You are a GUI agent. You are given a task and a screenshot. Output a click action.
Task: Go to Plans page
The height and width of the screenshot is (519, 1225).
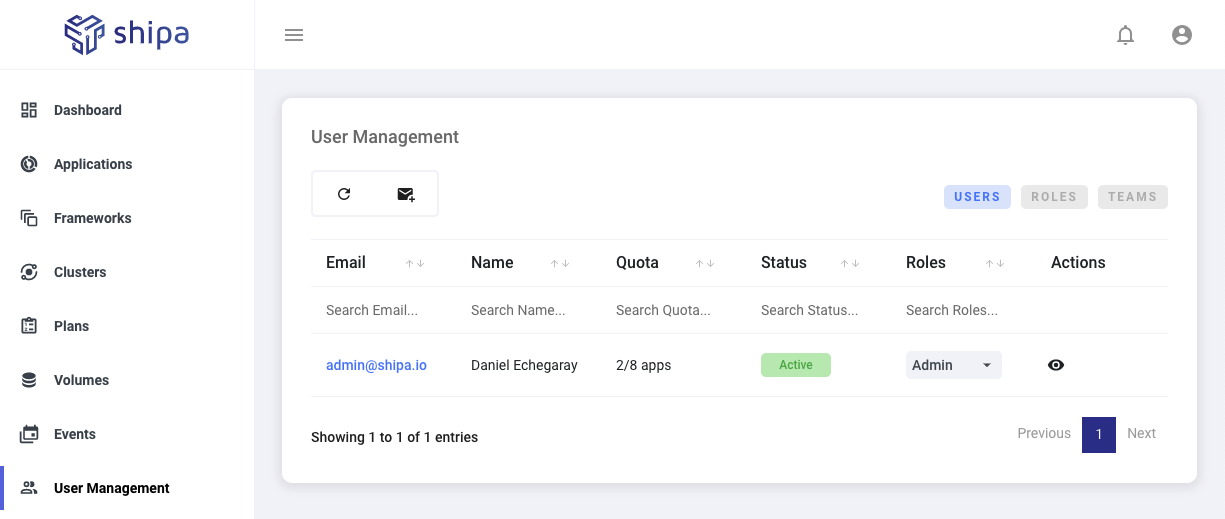[x=71, y=326]
